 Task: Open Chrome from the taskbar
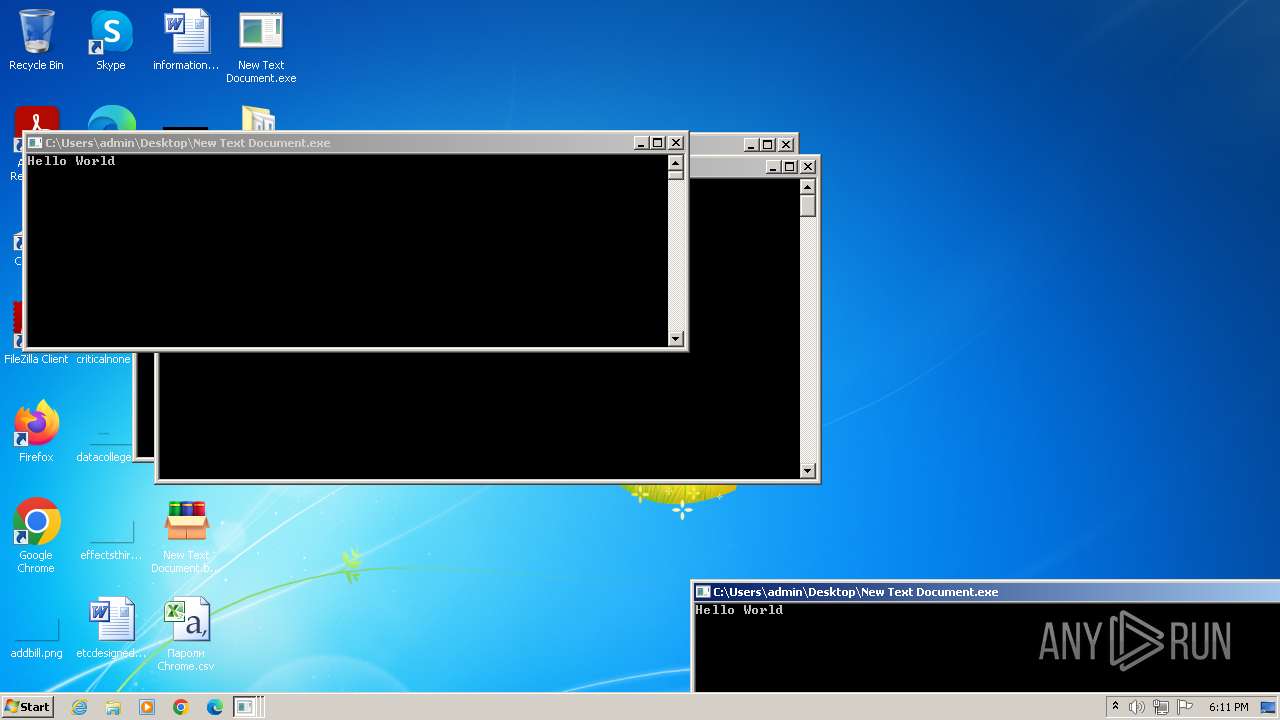point(181,707)
